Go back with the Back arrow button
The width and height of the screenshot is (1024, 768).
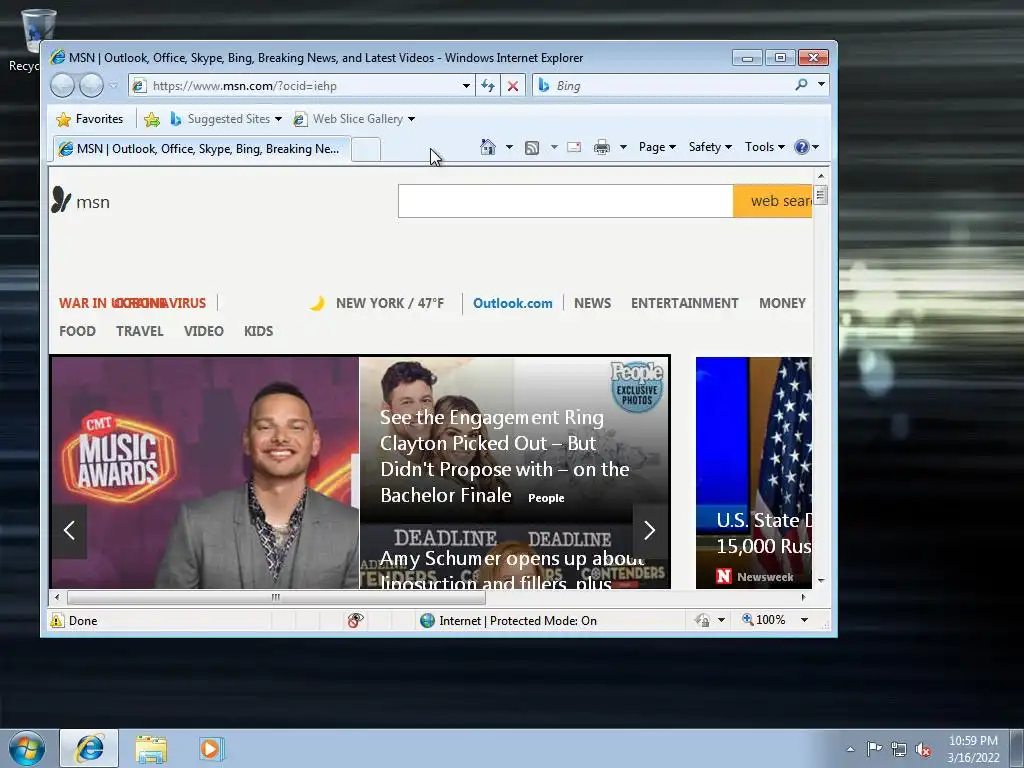(x=62, y=86)
